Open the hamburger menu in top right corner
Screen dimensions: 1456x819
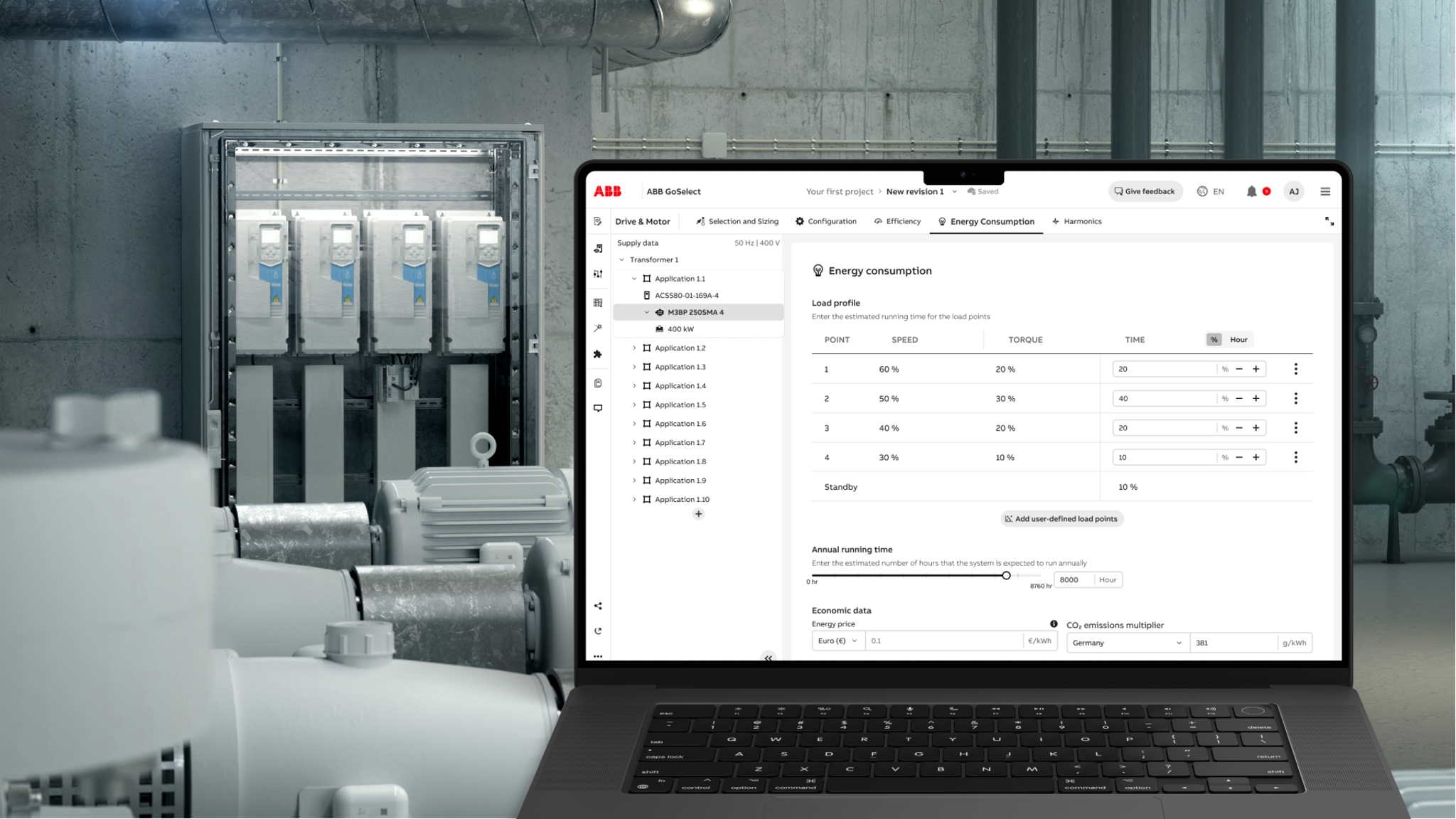tap(1325, 191)
